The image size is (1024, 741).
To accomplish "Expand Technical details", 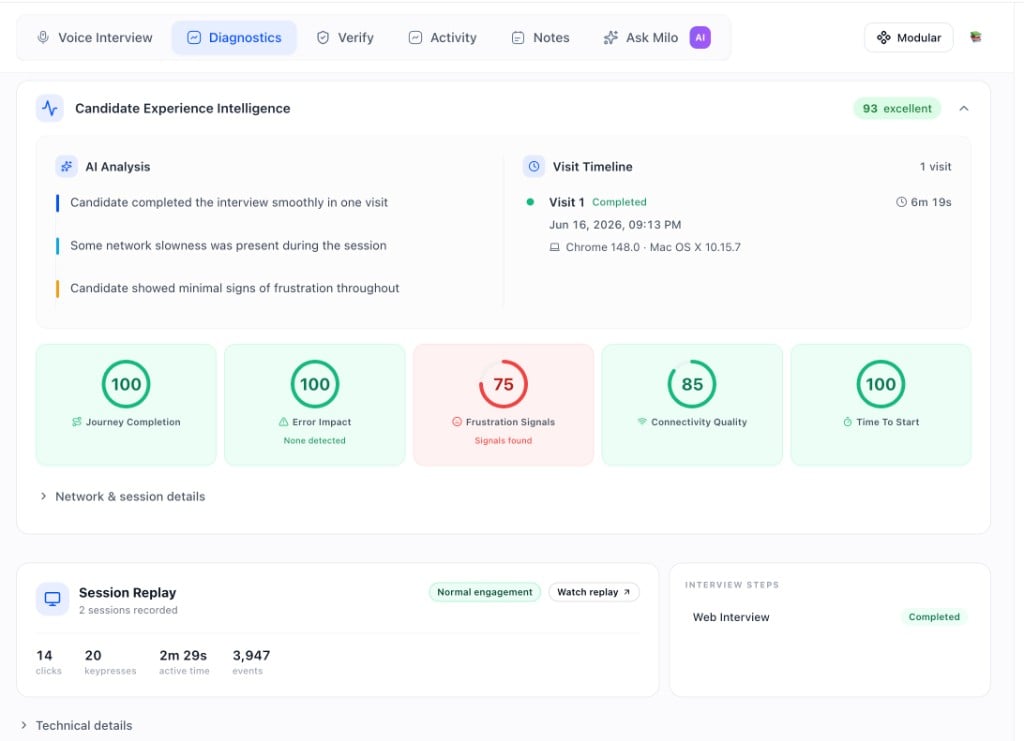I will pyautogui.click(x=76, y=725).
